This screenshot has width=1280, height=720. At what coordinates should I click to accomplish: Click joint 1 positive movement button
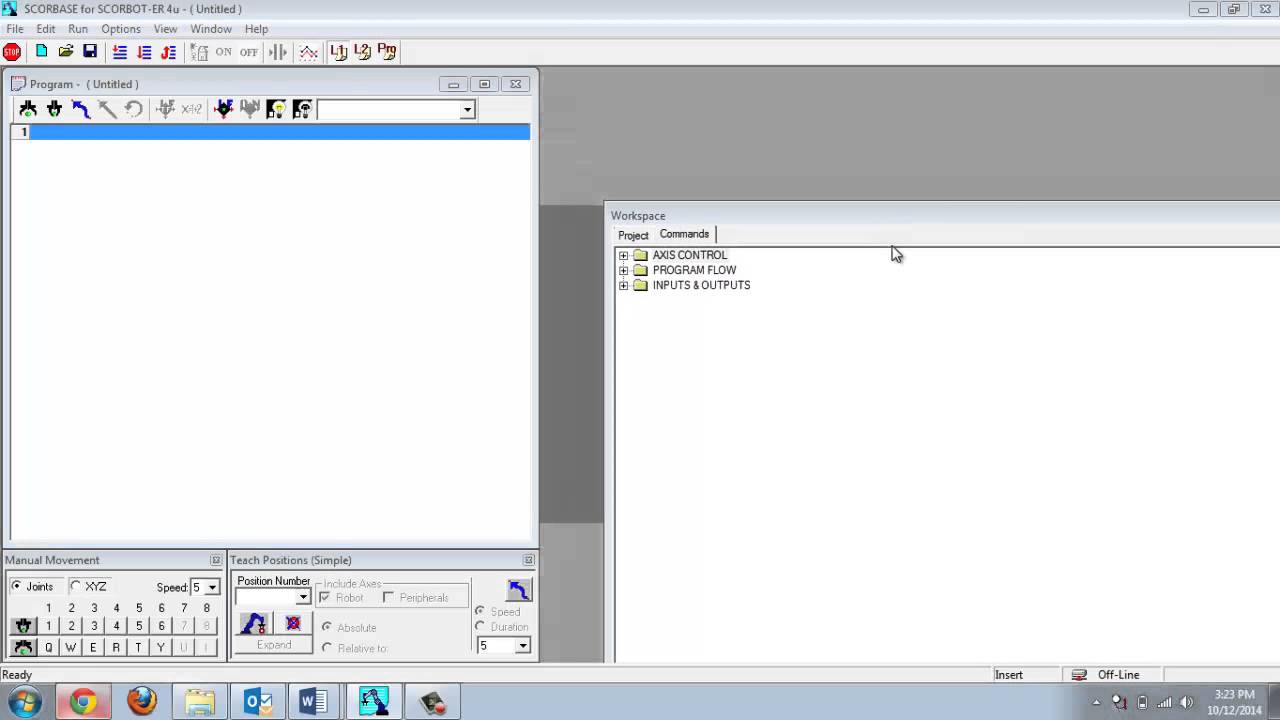[48, 626]
